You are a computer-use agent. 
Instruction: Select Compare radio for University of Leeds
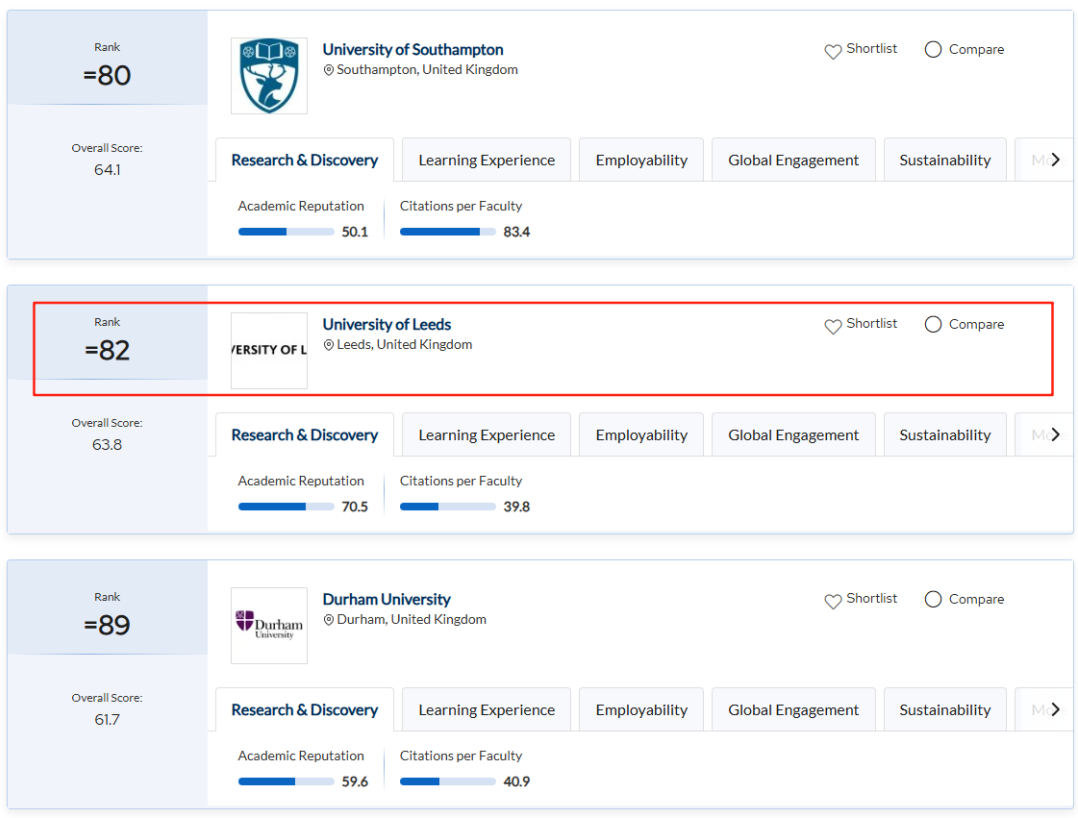(933, 324)
